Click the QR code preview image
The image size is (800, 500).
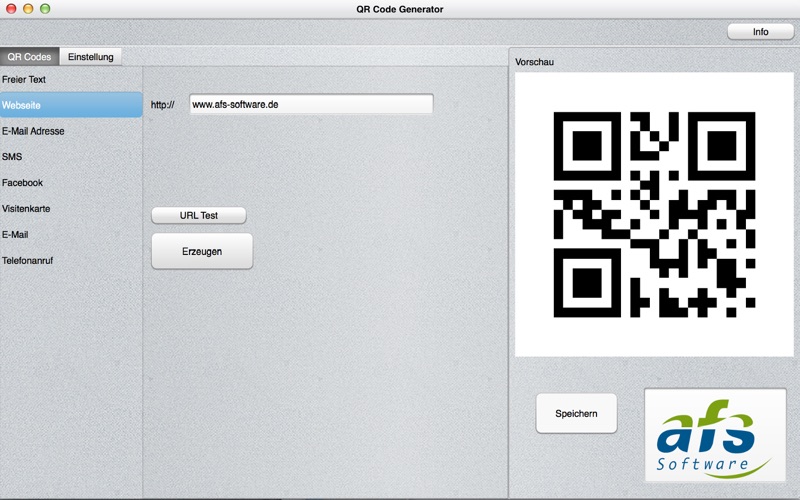(654, 214)
